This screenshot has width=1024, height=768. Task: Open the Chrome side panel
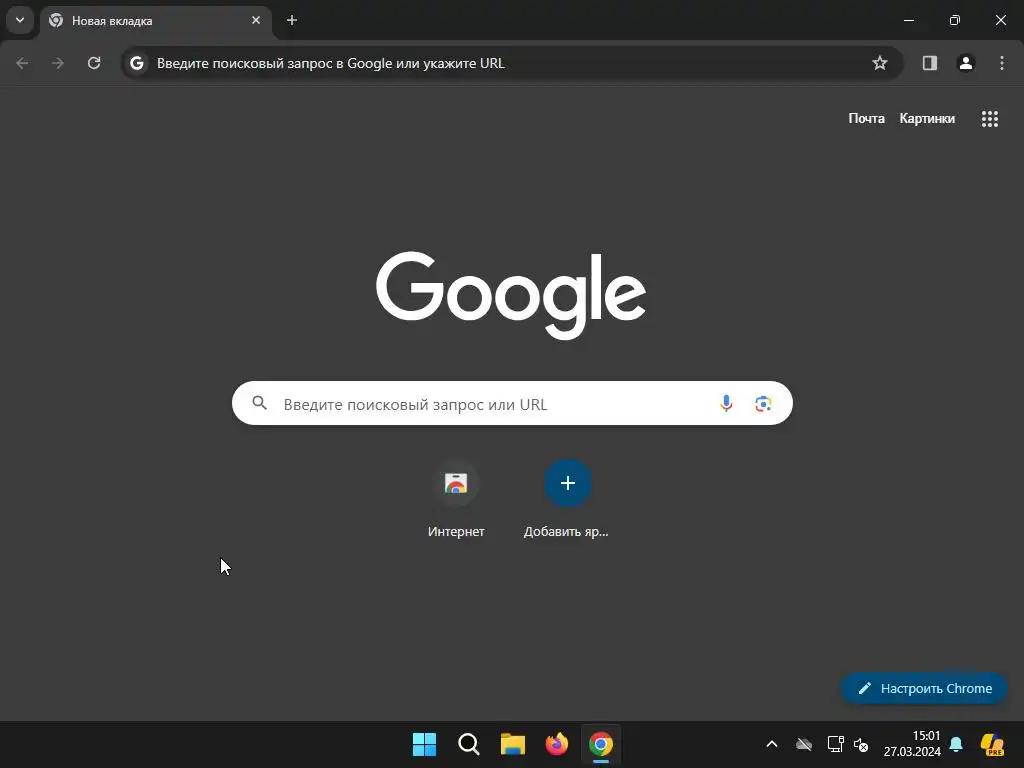pyautogui.click(x=930, y=63)
